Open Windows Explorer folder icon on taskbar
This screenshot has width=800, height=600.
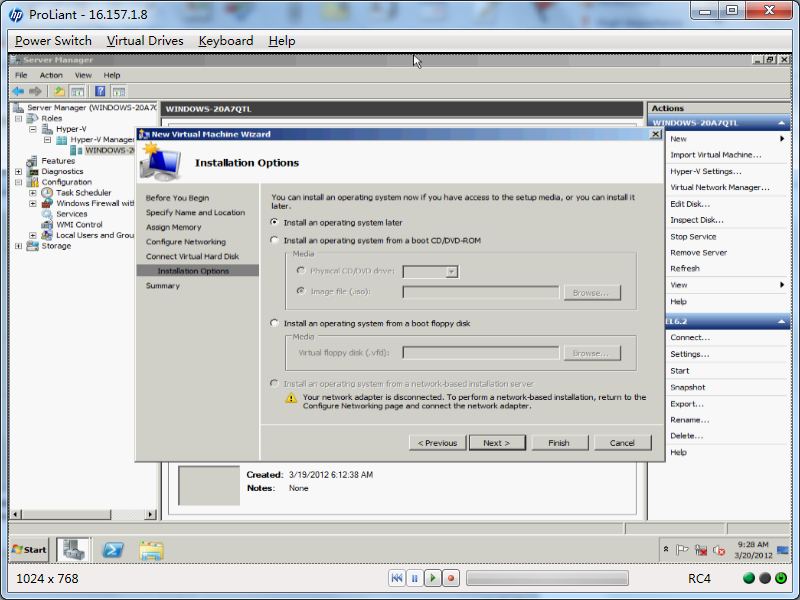[x=152, y=551]
